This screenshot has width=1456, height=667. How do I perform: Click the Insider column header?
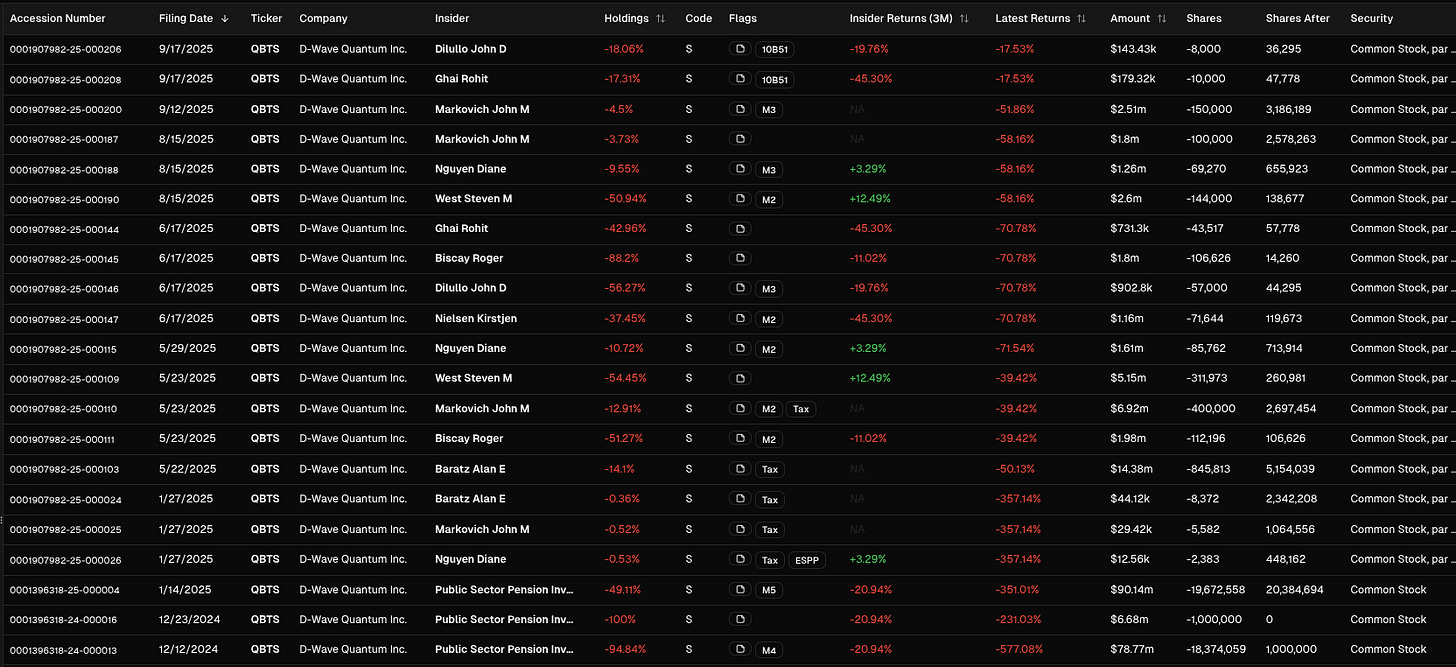point(452,19)
